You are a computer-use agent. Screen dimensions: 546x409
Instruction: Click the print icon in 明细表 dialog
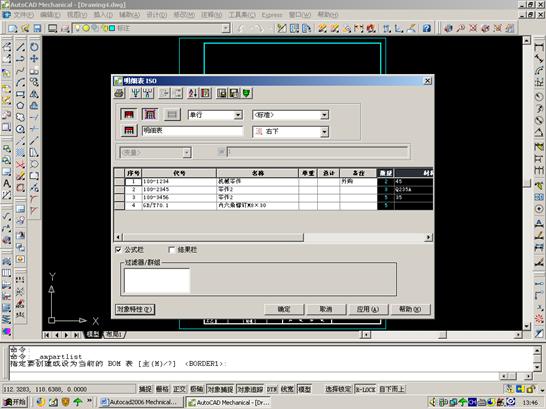pyautogui.click(x=119, y=93)
